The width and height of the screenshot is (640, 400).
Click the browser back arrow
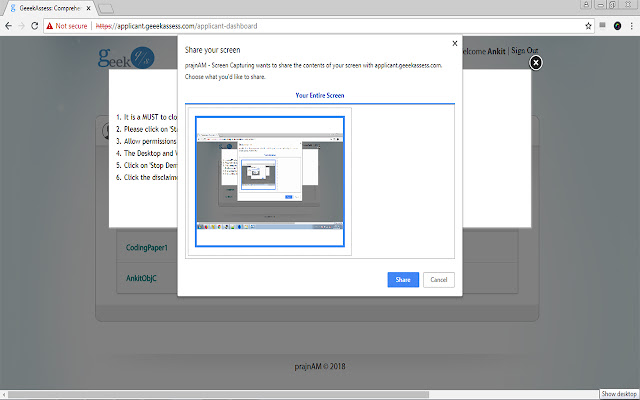click(x=8, y=24)
